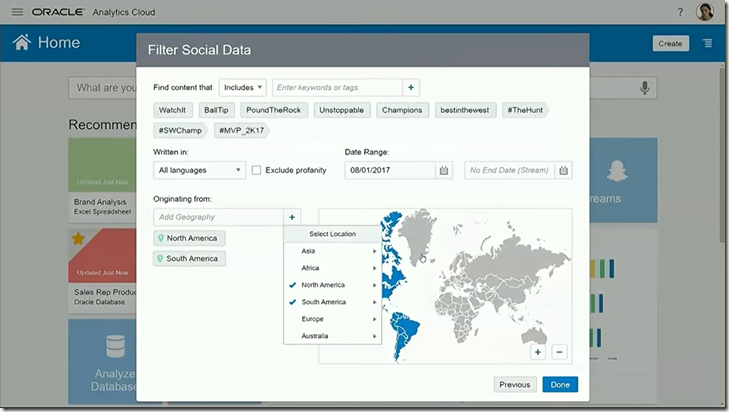Choose Africa in Select Location menu
The height and width of the screenshot is (412, 729).
[x=311, y=268]
